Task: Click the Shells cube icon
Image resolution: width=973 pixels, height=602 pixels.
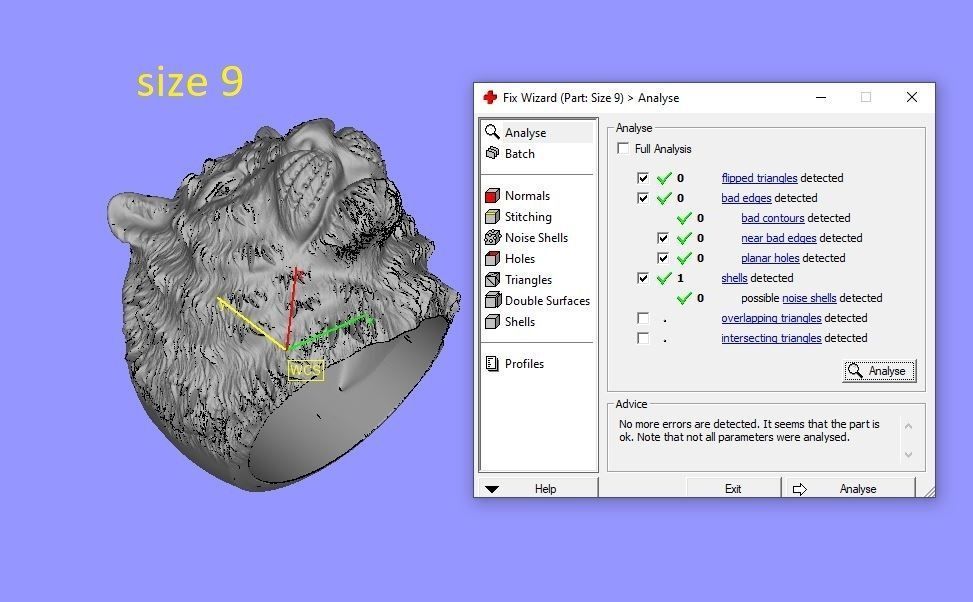Action: 492,321
